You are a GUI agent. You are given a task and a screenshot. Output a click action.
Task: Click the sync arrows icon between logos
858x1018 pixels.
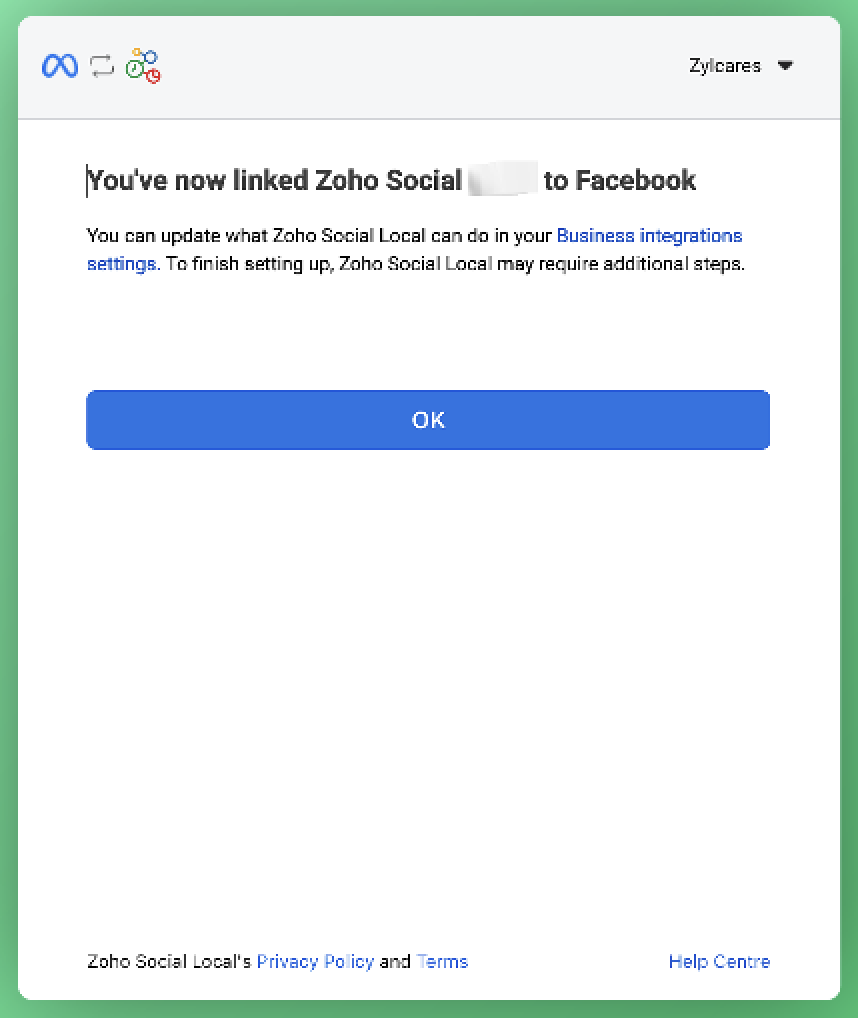click(102, 66)
